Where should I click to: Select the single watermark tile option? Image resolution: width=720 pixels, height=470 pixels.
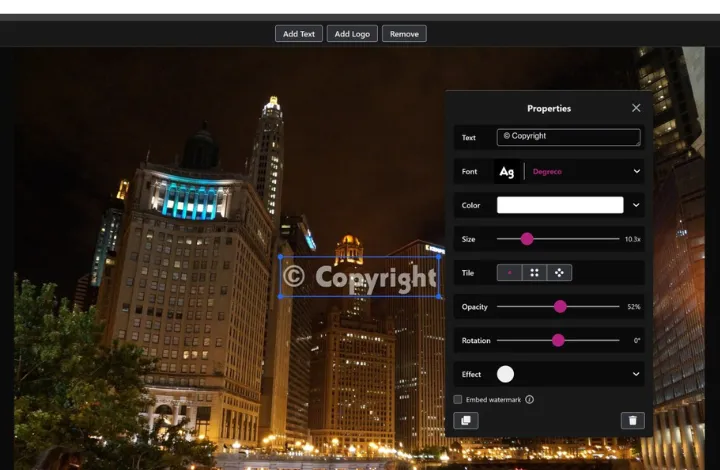510,272
